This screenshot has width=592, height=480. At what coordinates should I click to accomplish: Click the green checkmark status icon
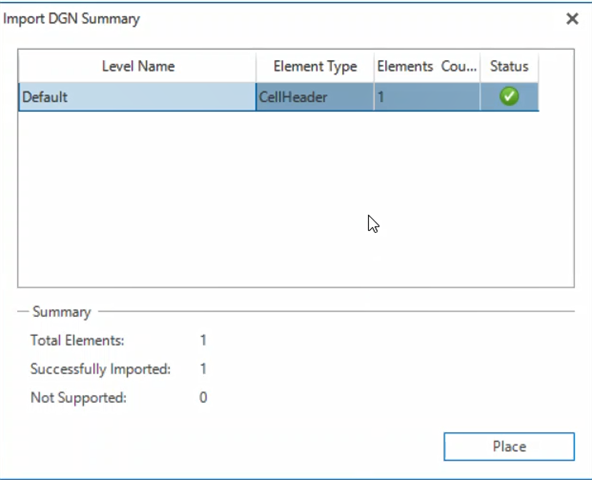coord(509,96)
